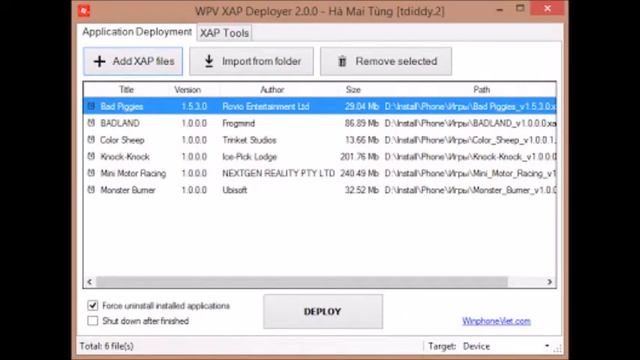The width and height of the screenshot is (640, 360).
Task: Sort the list by Path column
Action: coord(482,90)
